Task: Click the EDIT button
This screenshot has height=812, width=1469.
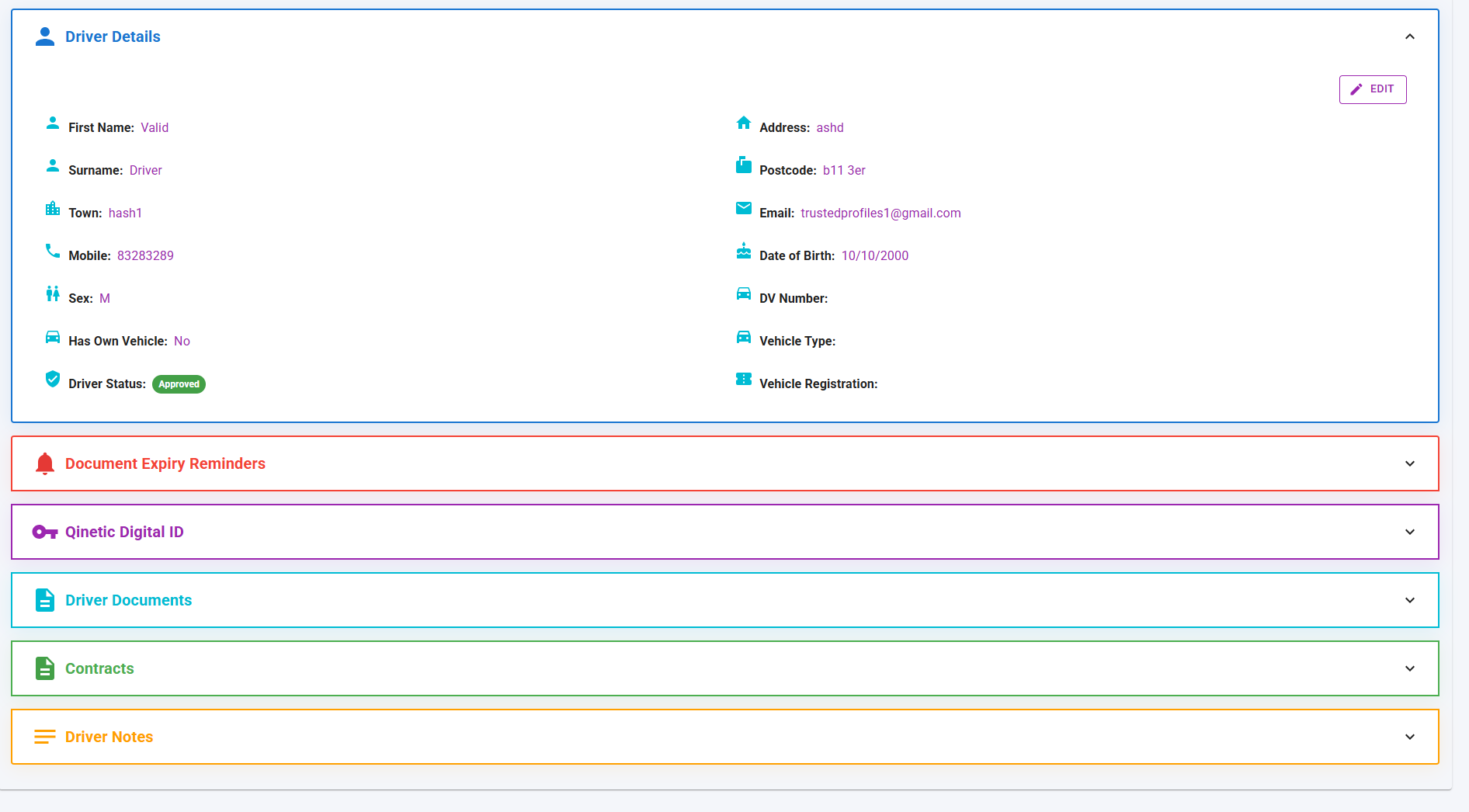Action: click(x=1372, y=88)
